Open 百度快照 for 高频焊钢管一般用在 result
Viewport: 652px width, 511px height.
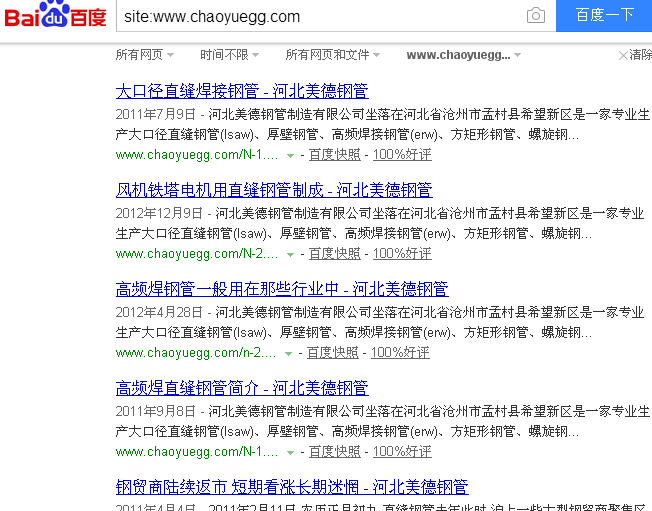tap(333, 353)
